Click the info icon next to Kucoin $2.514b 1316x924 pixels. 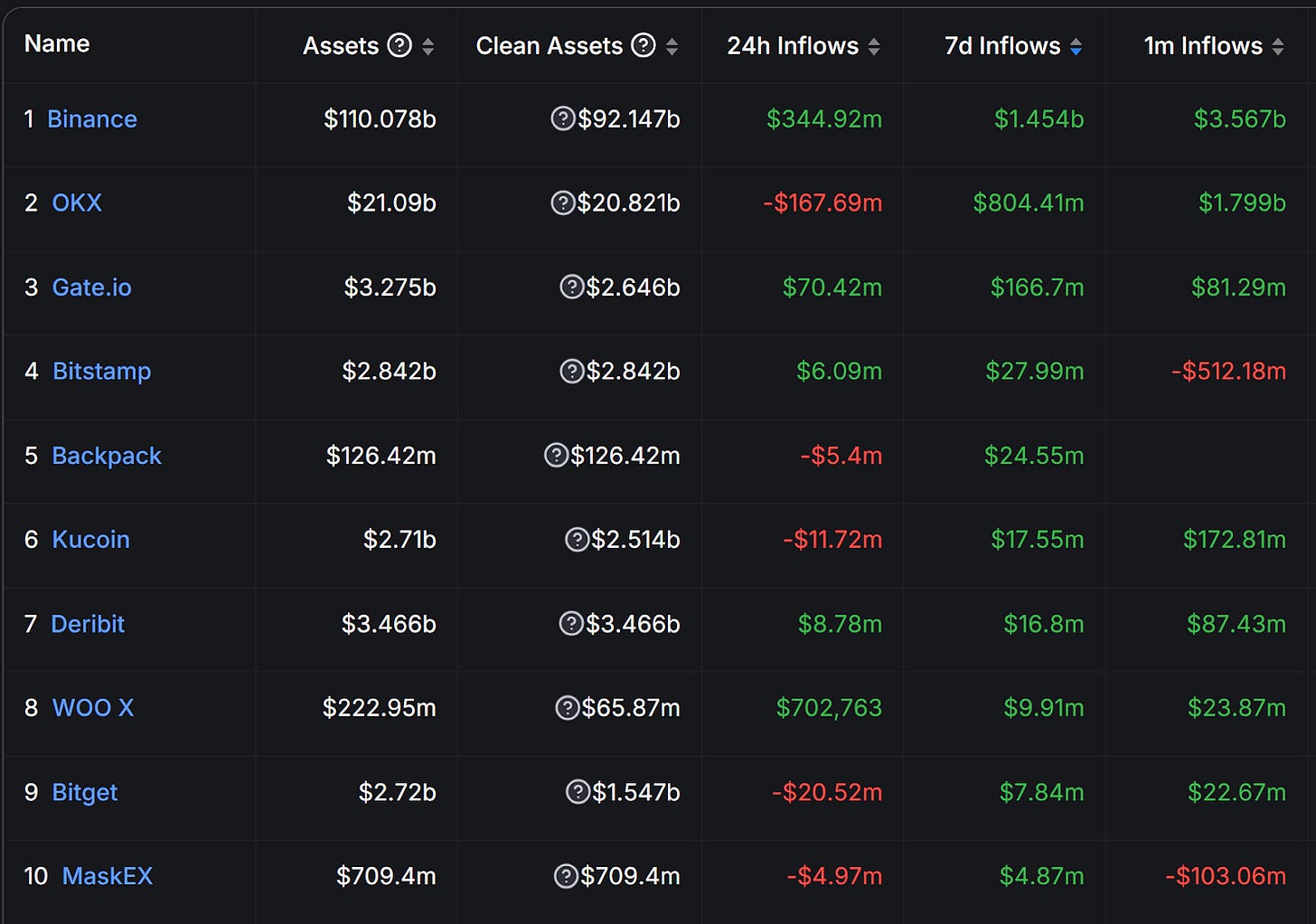click(x=577, y=539)
